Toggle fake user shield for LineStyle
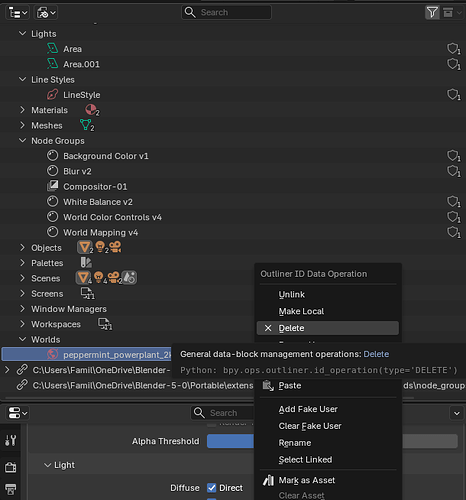 pyautogui.click(x=454, y=95)
